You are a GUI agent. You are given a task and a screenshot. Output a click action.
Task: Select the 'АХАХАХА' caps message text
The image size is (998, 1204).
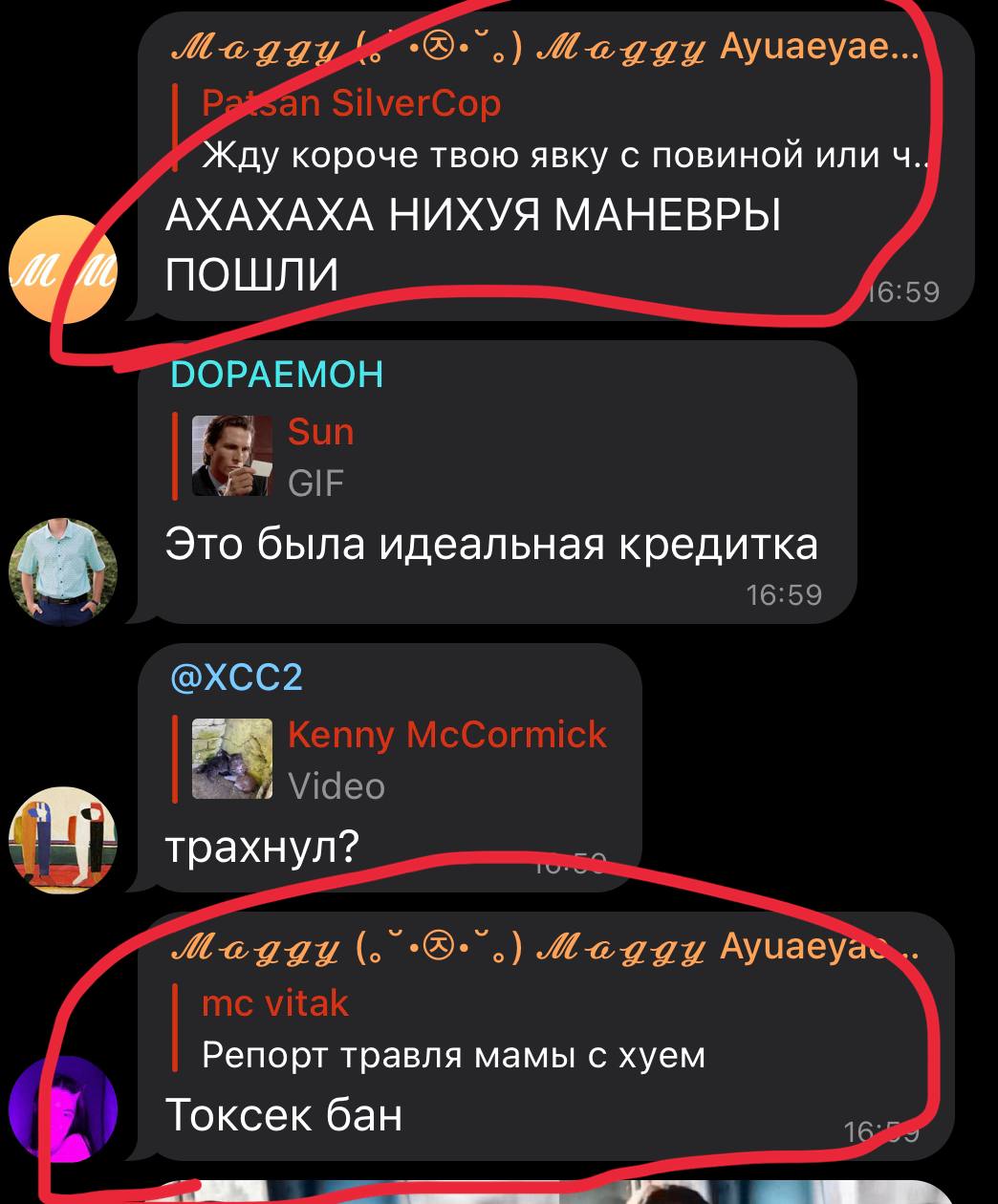click(473, 246)
